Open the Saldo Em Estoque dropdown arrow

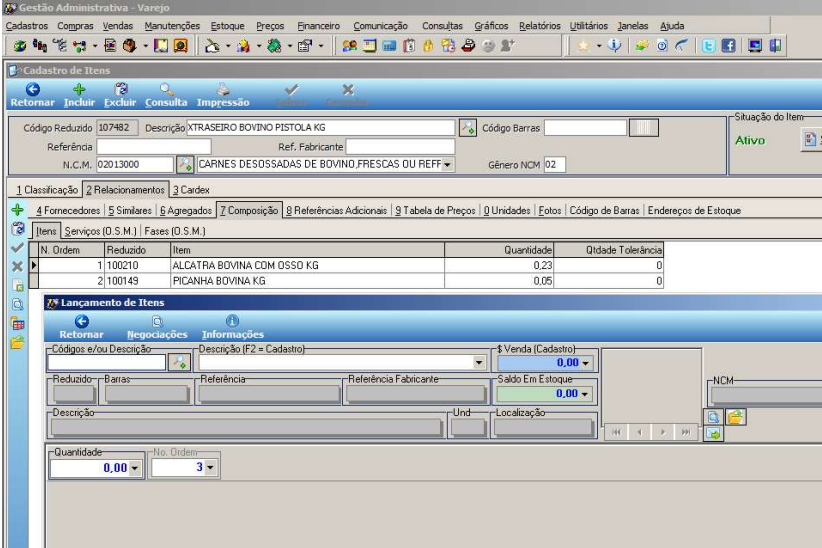click(585, 394)
